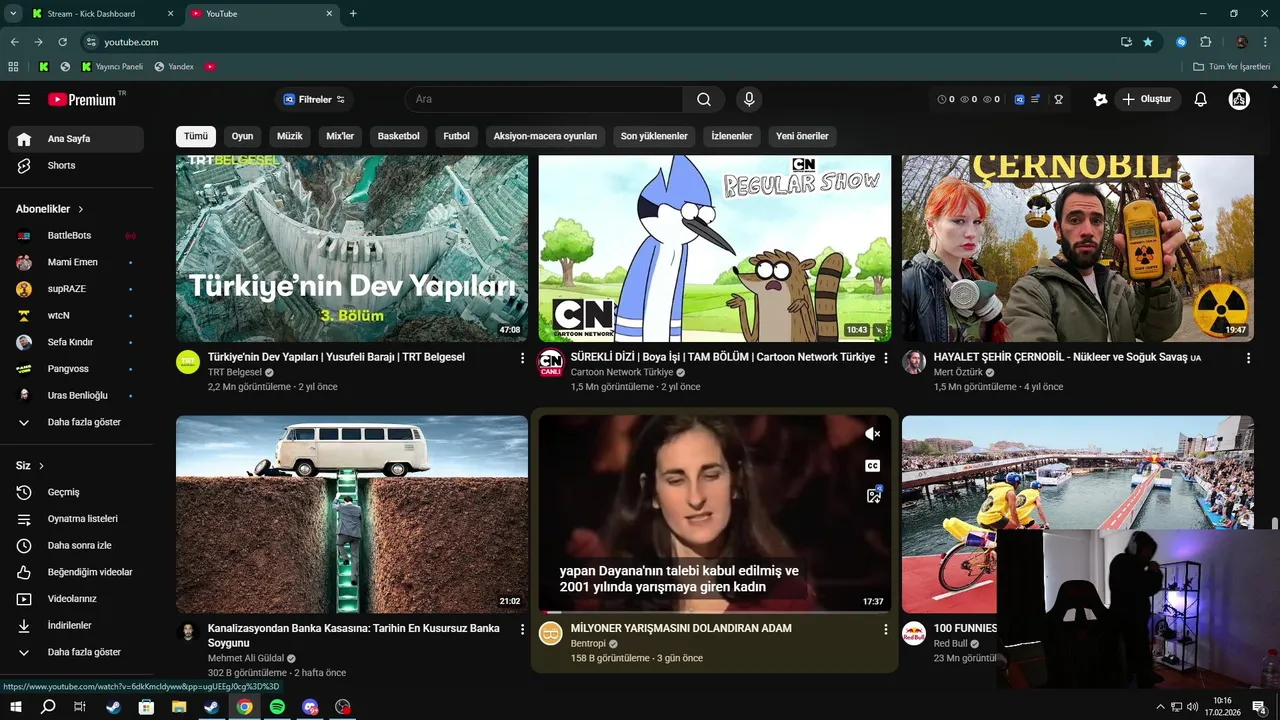The image size is (1280, 720).
Task: Reload the page
Action: pos(62,42)
